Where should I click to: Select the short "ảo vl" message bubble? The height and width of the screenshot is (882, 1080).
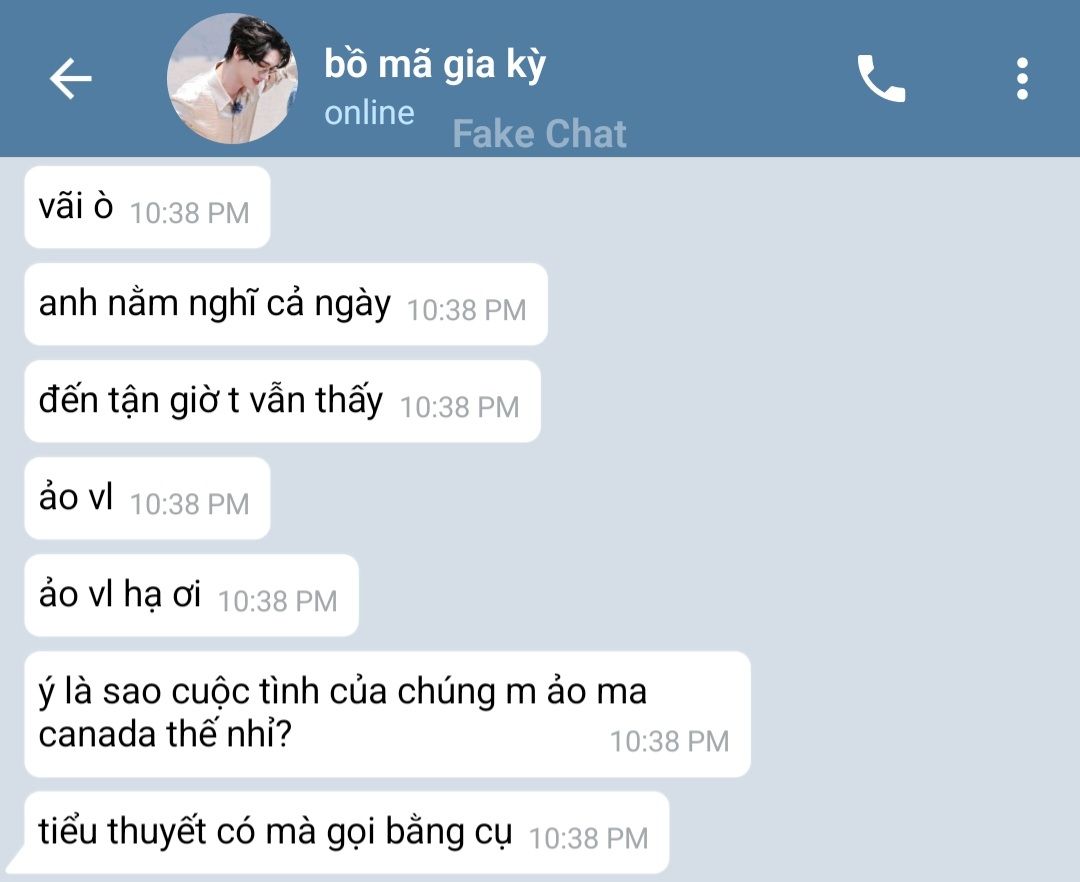(147, 498)
